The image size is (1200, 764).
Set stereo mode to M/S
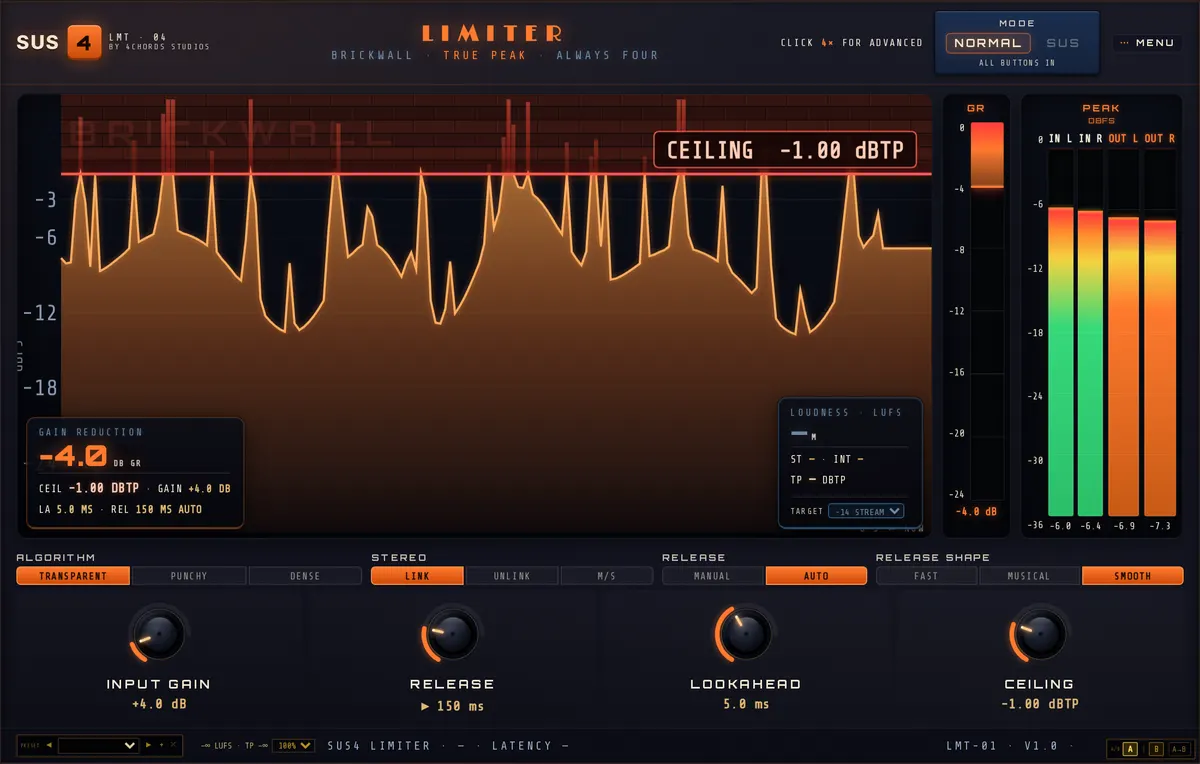coord(607,576)
